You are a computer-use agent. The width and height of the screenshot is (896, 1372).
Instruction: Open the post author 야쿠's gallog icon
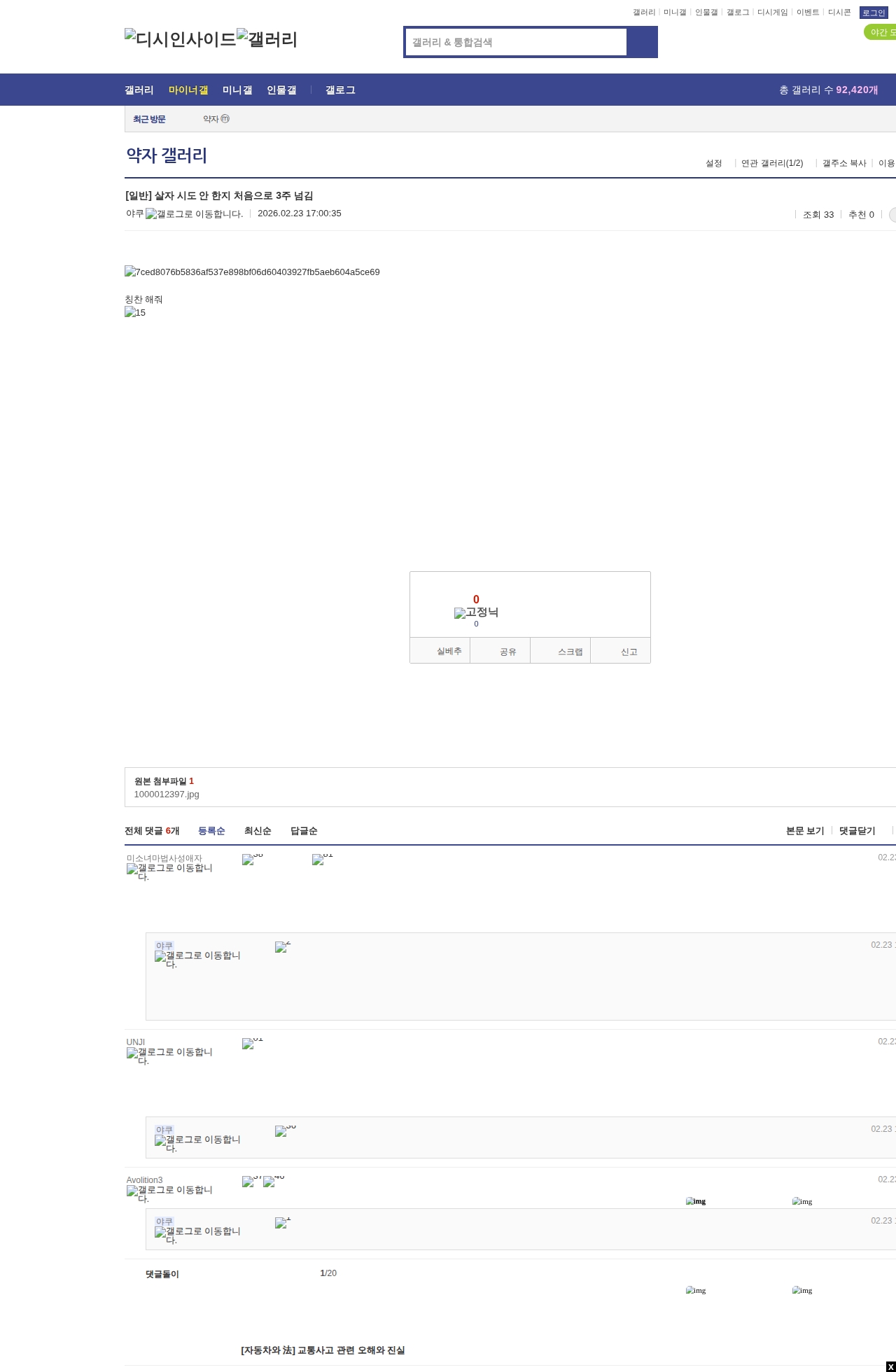coord(194,214)
